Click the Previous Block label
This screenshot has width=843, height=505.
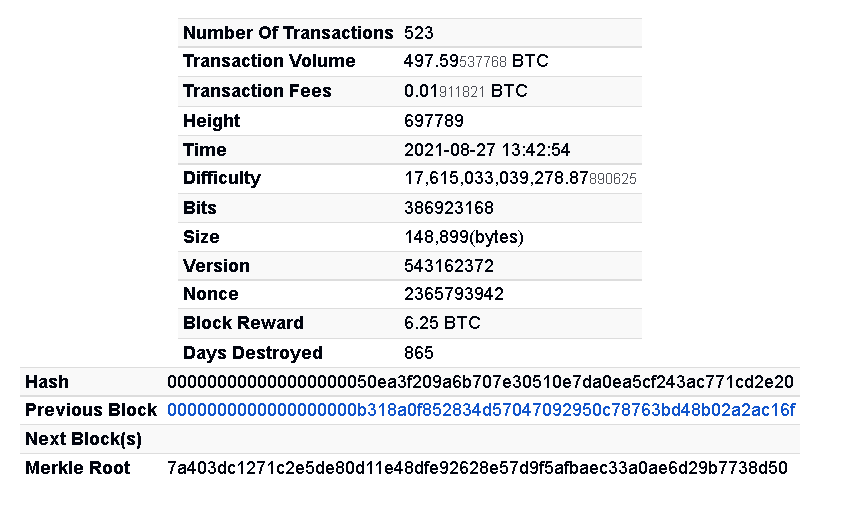91,410
